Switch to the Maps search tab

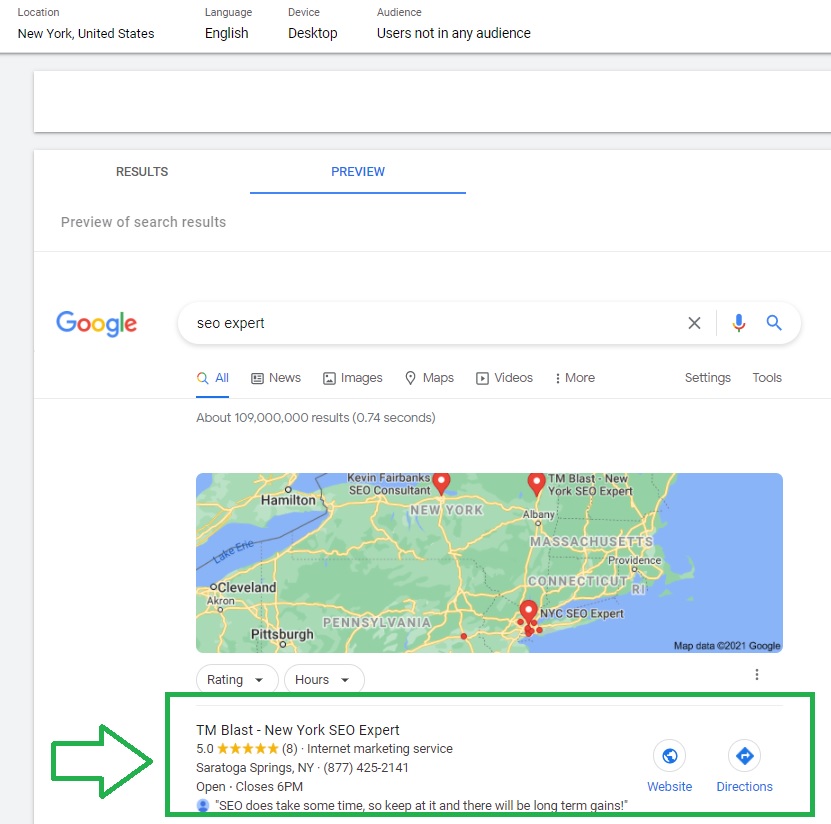coord(429,378)
